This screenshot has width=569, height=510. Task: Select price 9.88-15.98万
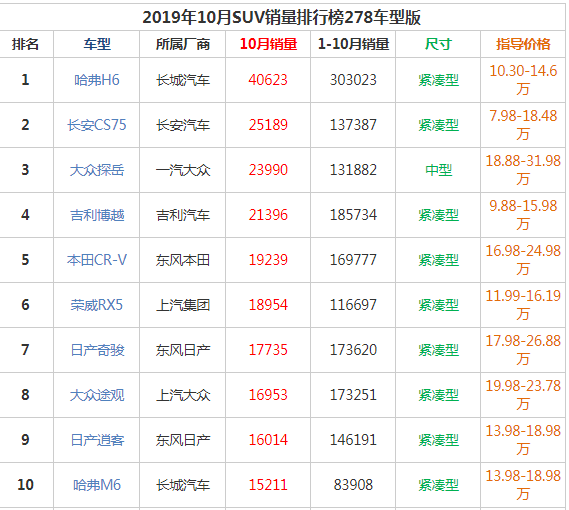click(x=523, y=215)
